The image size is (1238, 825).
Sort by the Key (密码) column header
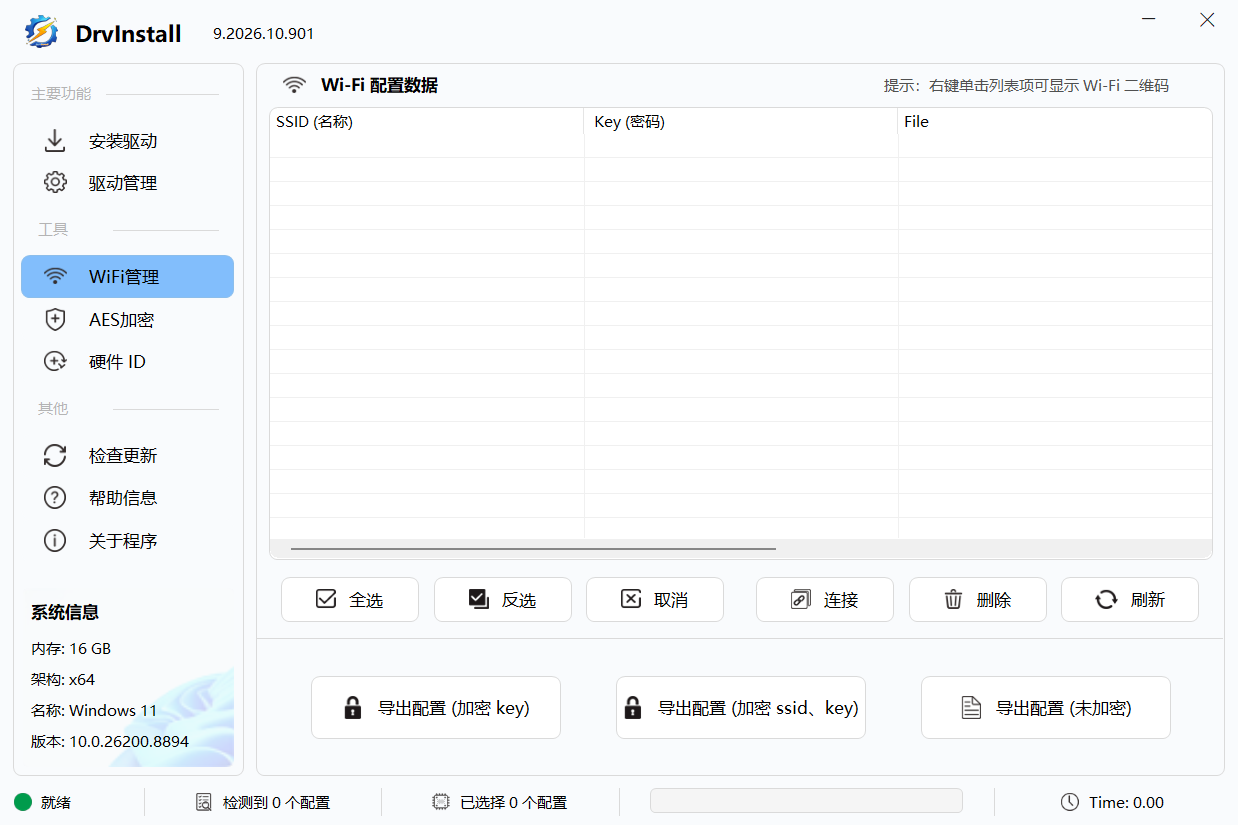[741, 122]
